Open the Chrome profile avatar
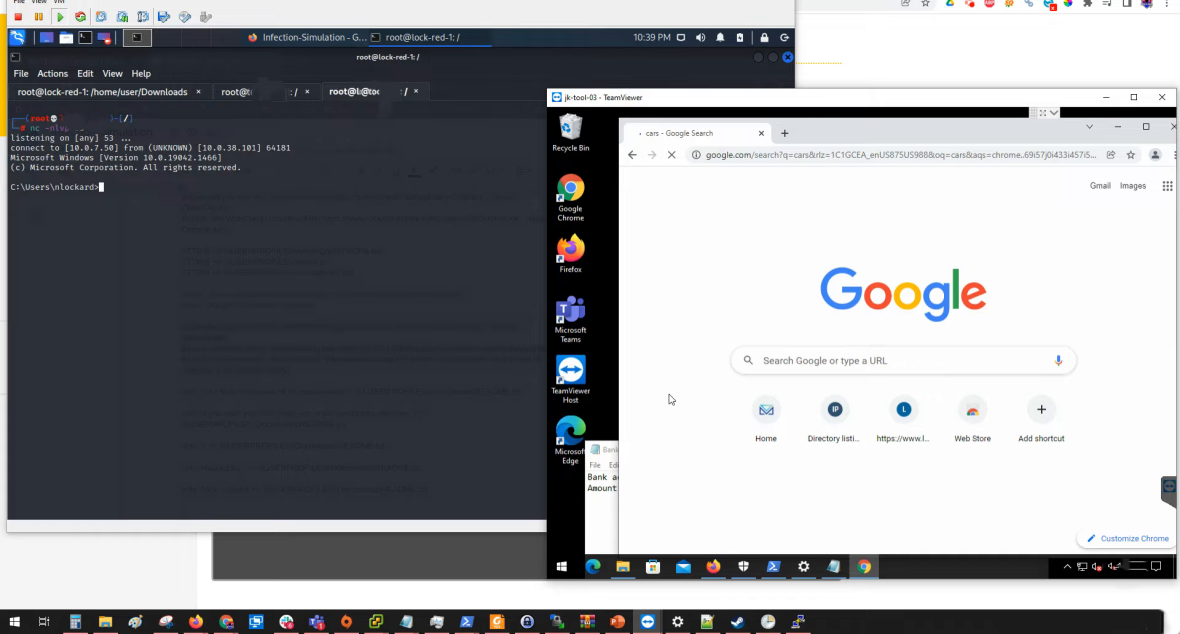The height and width of the screenshot is (634, 1180). [x=1155, y=155]
